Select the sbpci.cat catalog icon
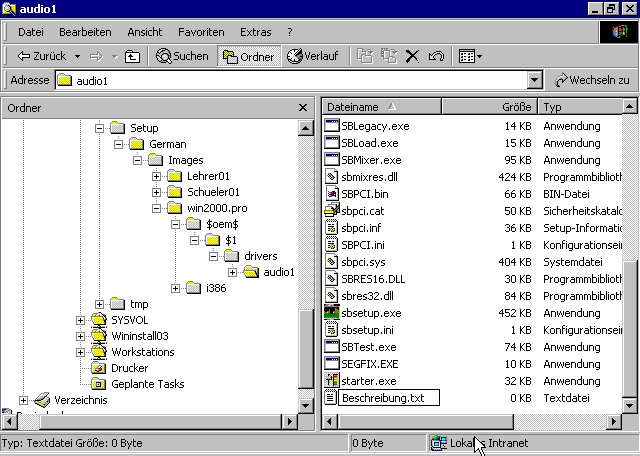 tap(331, 211)
